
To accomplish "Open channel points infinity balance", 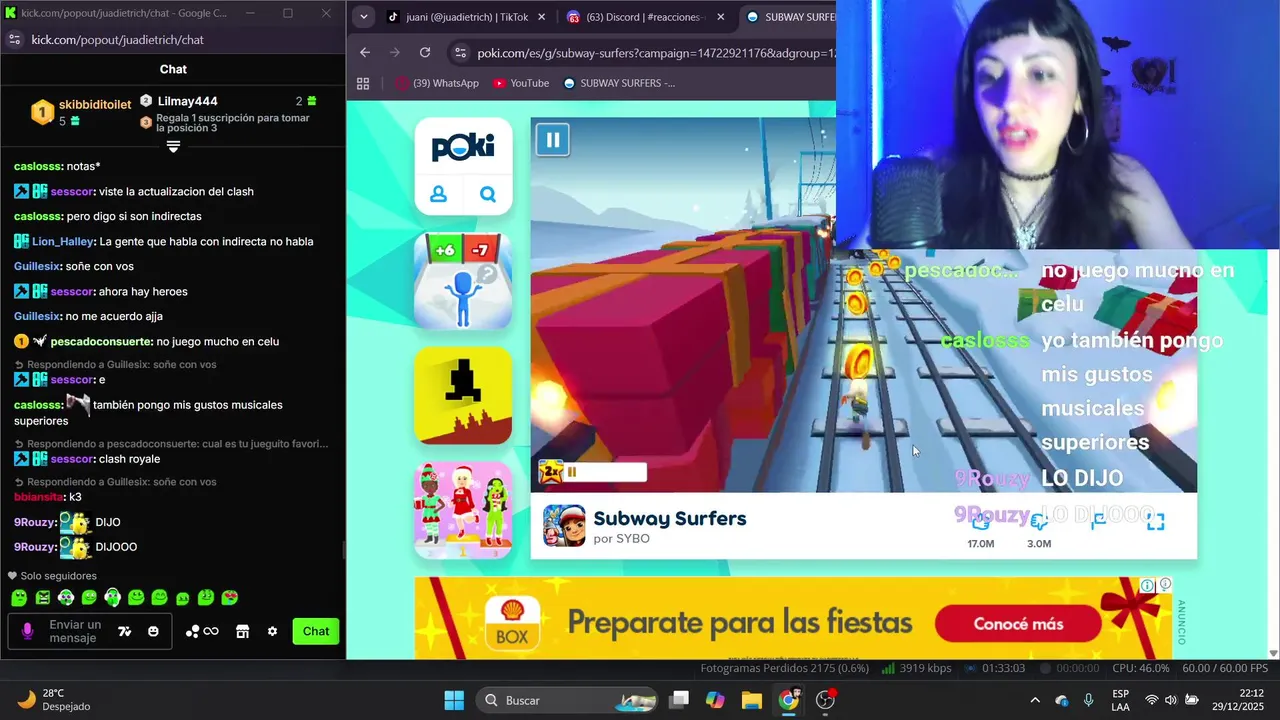I will point(202,631).
